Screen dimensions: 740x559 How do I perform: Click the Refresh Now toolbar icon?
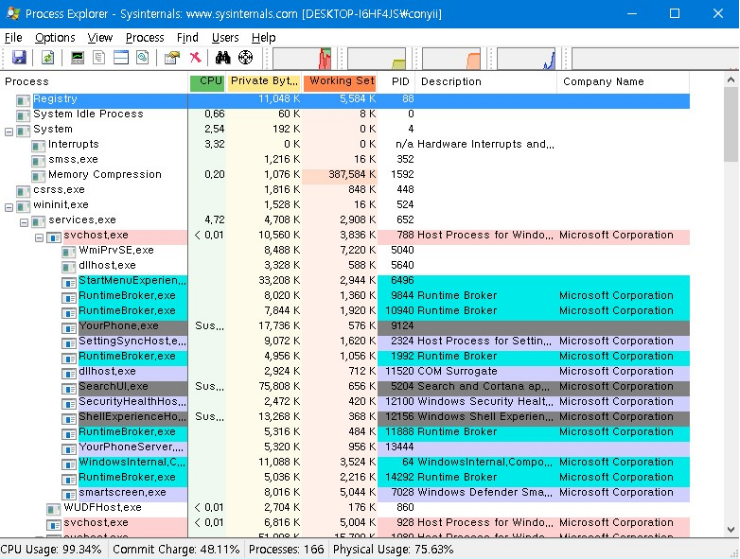click(x=46, y=58)
